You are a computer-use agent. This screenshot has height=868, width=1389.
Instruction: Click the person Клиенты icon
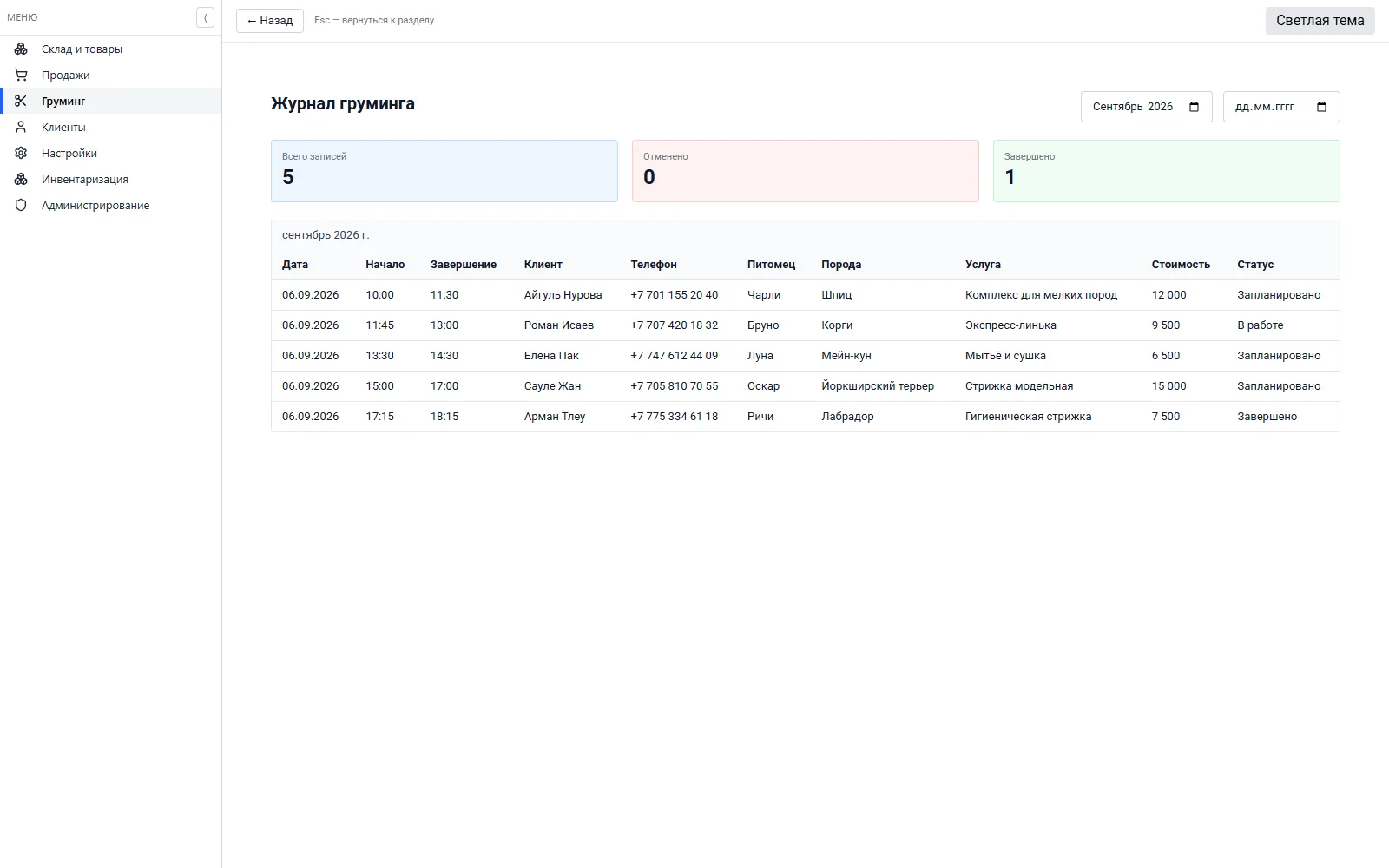click(21, 127)
